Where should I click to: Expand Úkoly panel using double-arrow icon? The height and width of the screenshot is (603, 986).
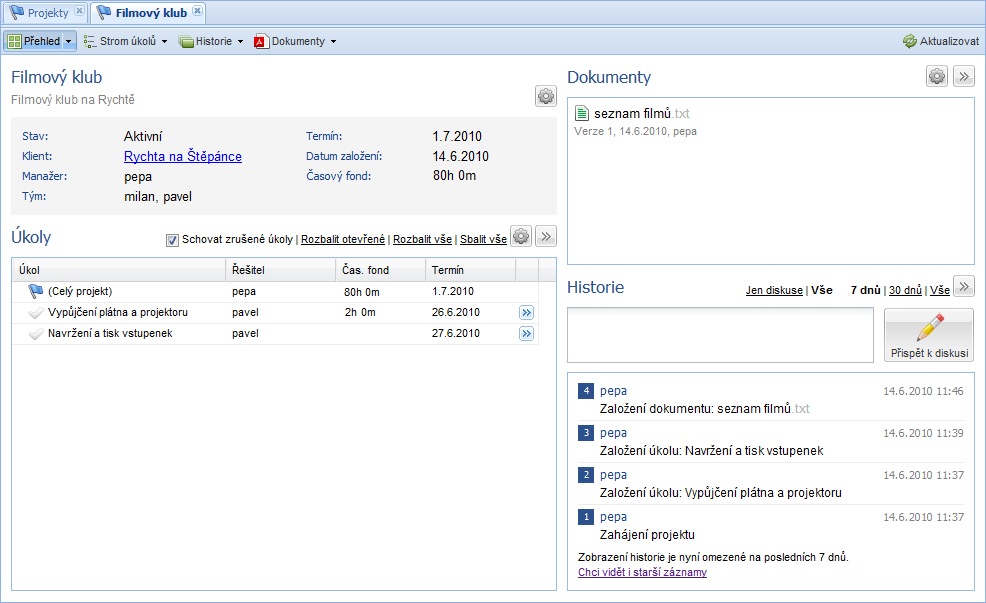pyautogui.click(x=546, y=237)
